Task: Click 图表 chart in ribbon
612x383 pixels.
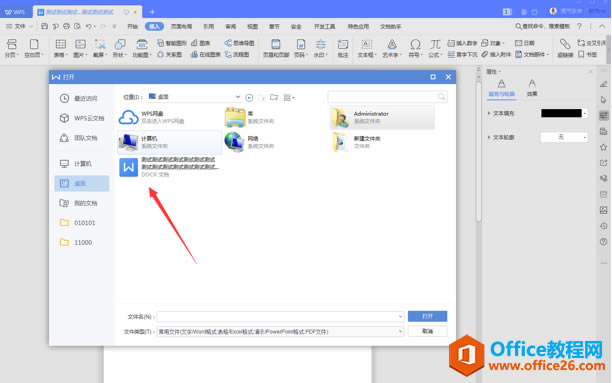Action: 201,43
